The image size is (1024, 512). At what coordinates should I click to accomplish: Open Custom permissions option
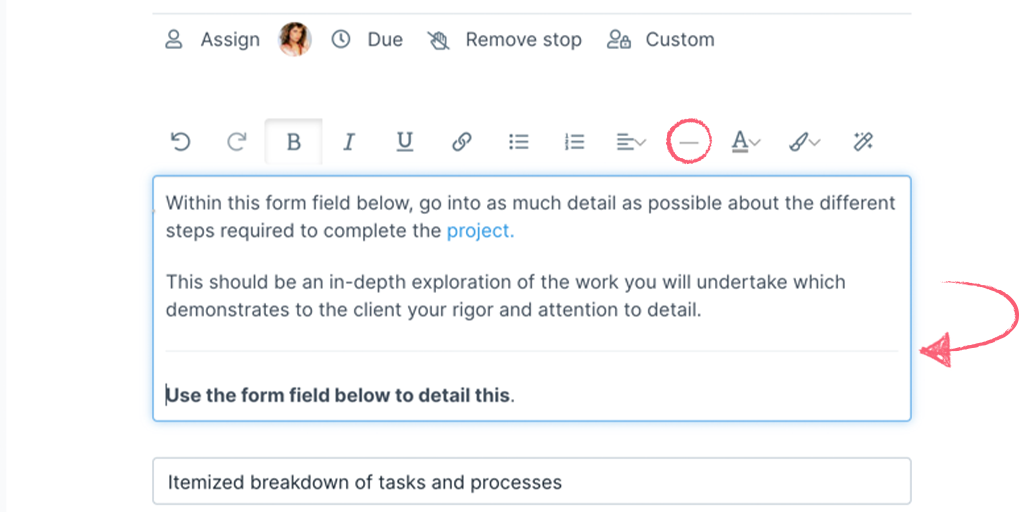point(660,40)
